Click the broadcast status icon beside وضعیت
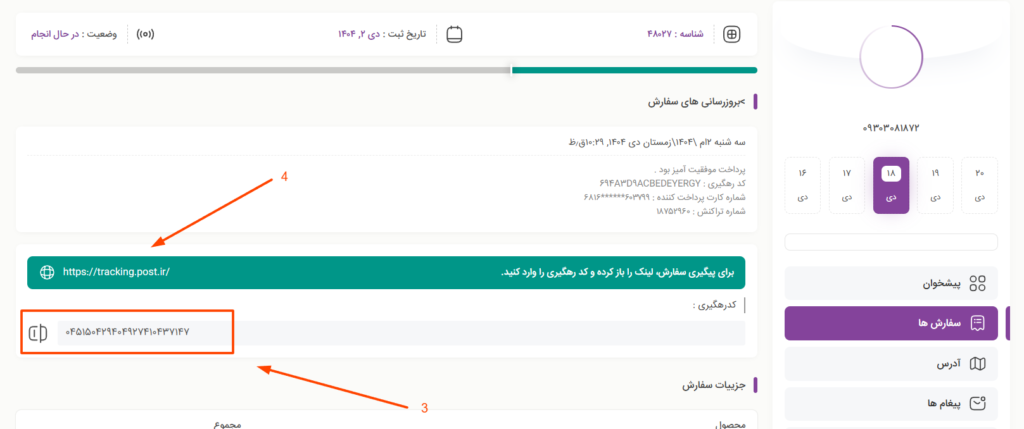 [145, 34]
